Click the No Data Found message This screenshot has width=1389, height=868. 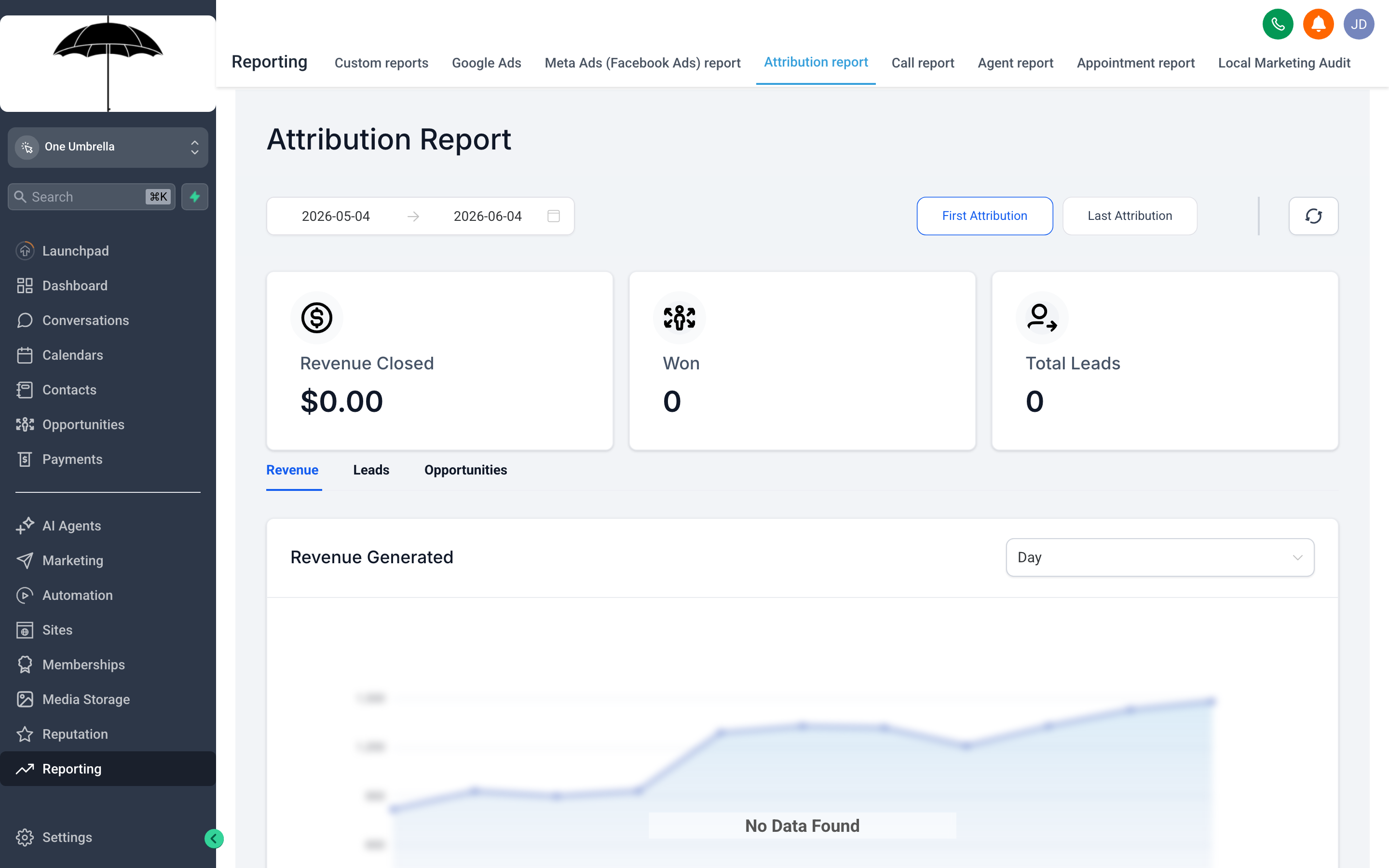(802, 826)
